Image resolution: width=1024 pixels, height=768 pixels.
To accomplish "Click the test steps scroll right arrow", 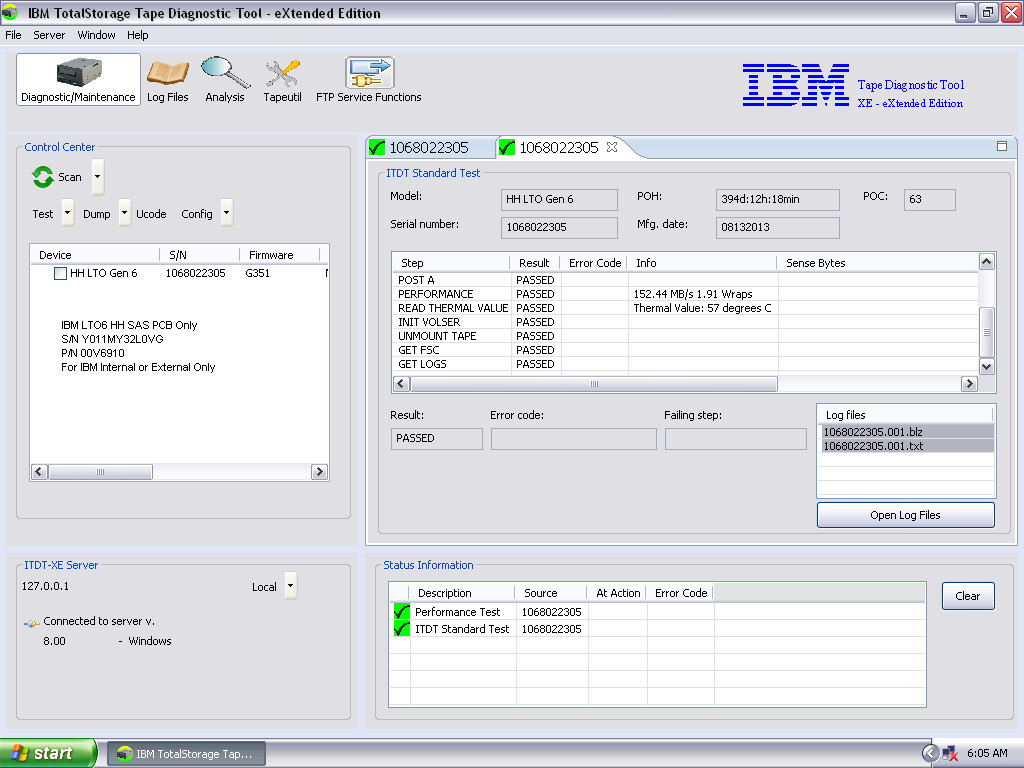I will (x=969, y=383).
